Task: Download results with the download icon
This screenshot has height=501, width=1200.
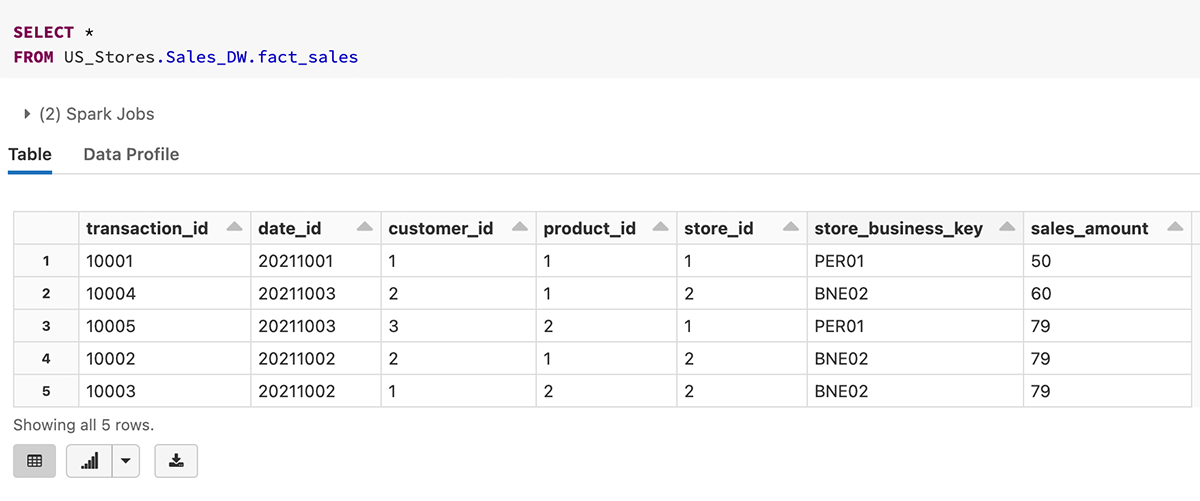Action: [177, 461]
